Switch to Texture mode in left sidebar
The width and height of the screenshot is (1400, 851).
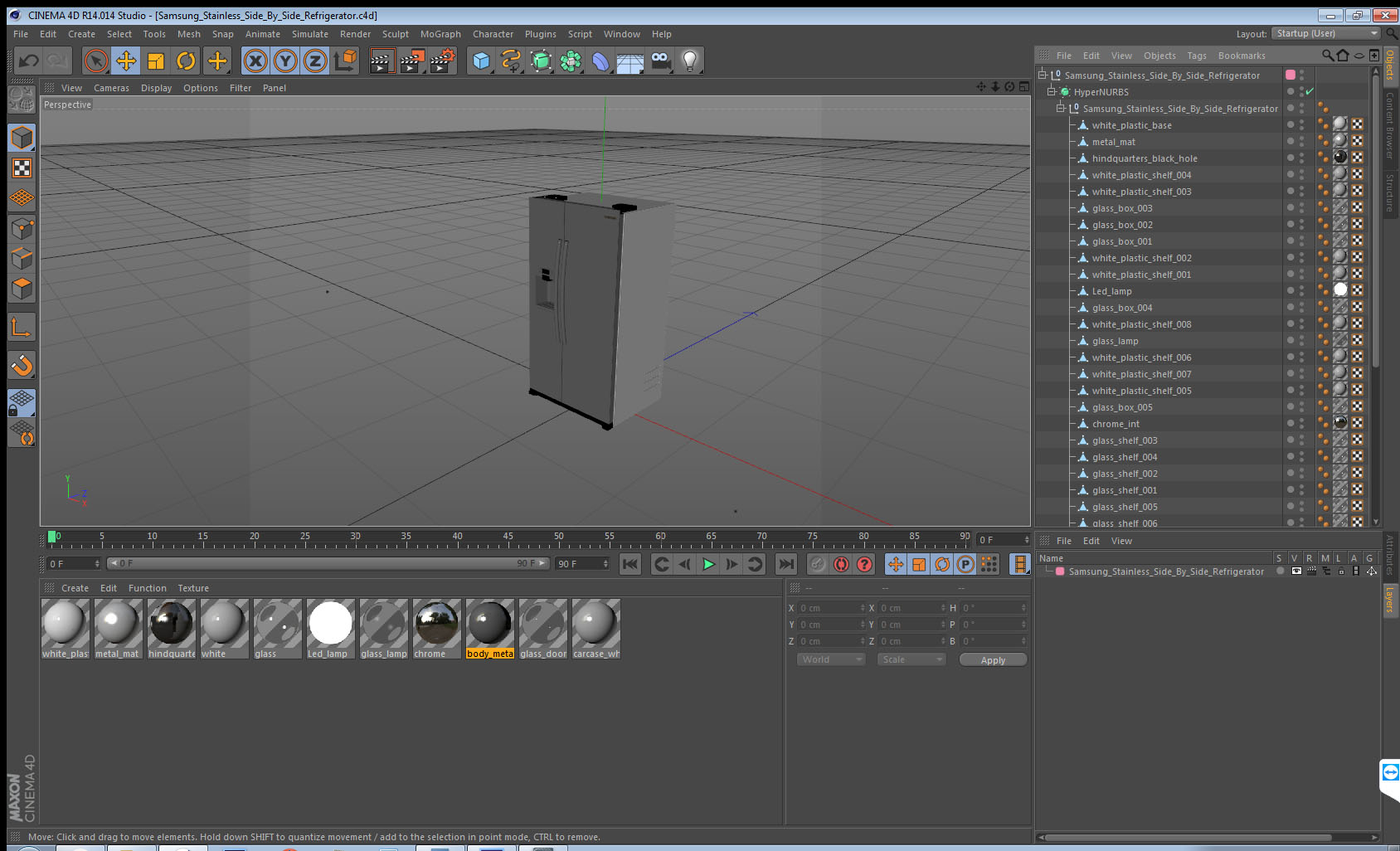(22, 168)
